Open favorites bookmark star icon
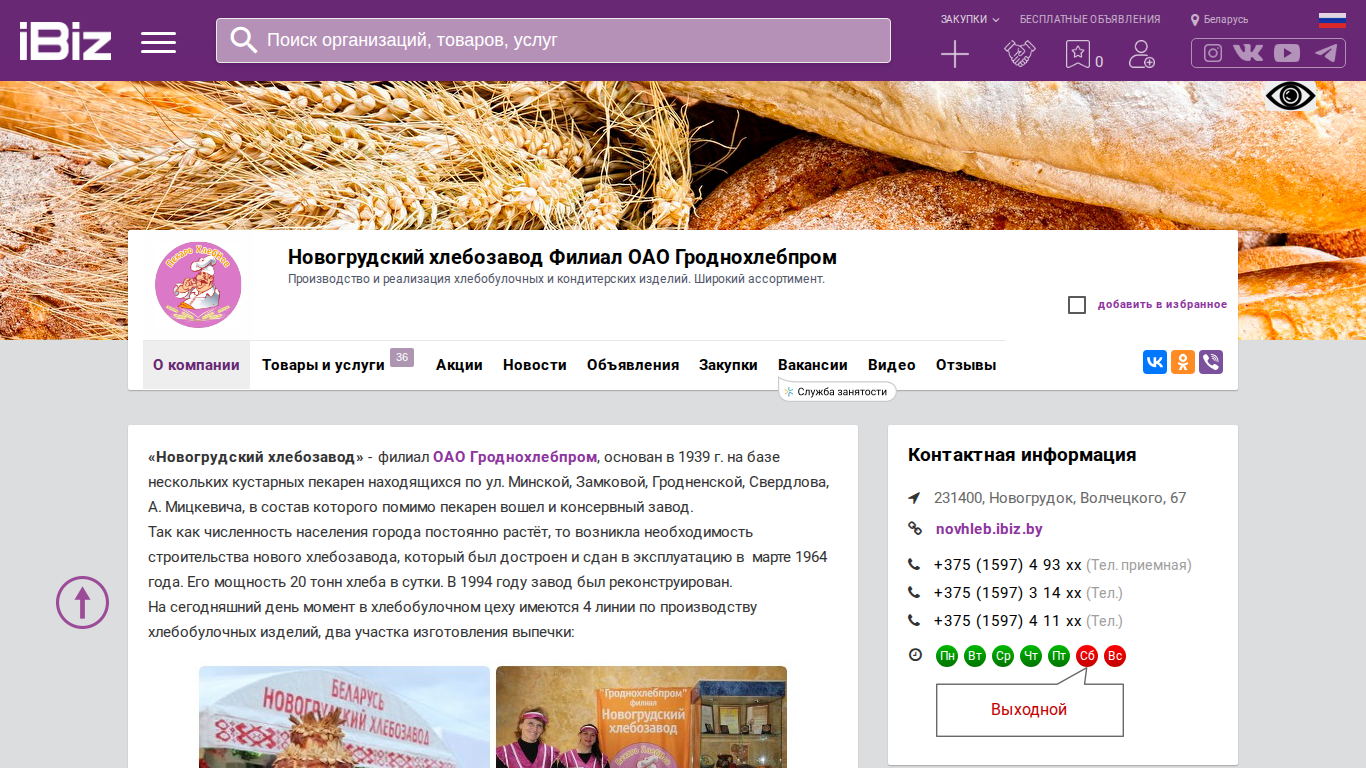This screenshot has height=768, width=1366. point(1078,54)
